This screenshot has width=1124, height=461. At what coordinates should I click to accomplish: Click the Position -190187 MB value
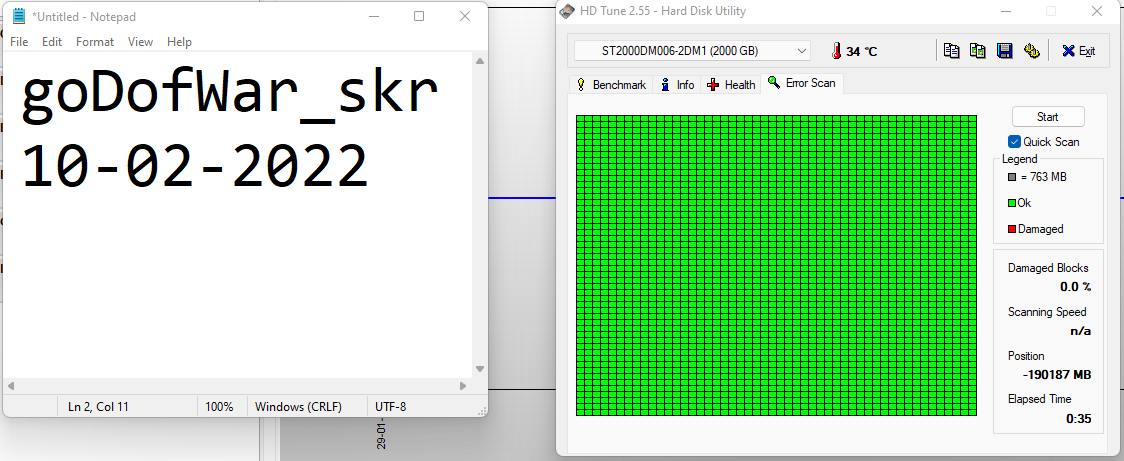(x=1057, y=375)
